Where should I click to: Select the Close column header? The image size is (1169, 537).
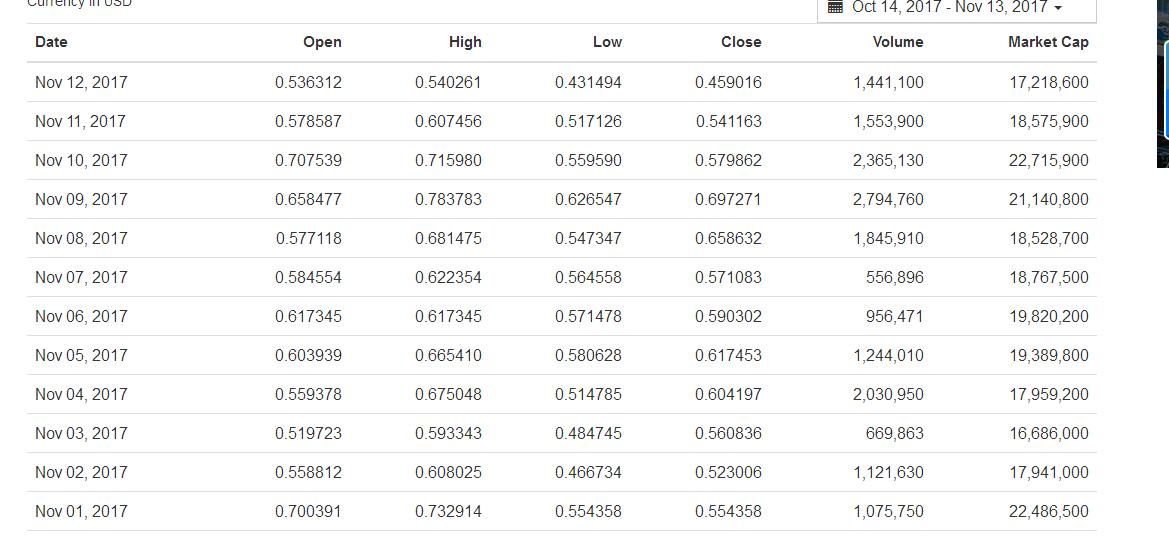click(741, 42)
